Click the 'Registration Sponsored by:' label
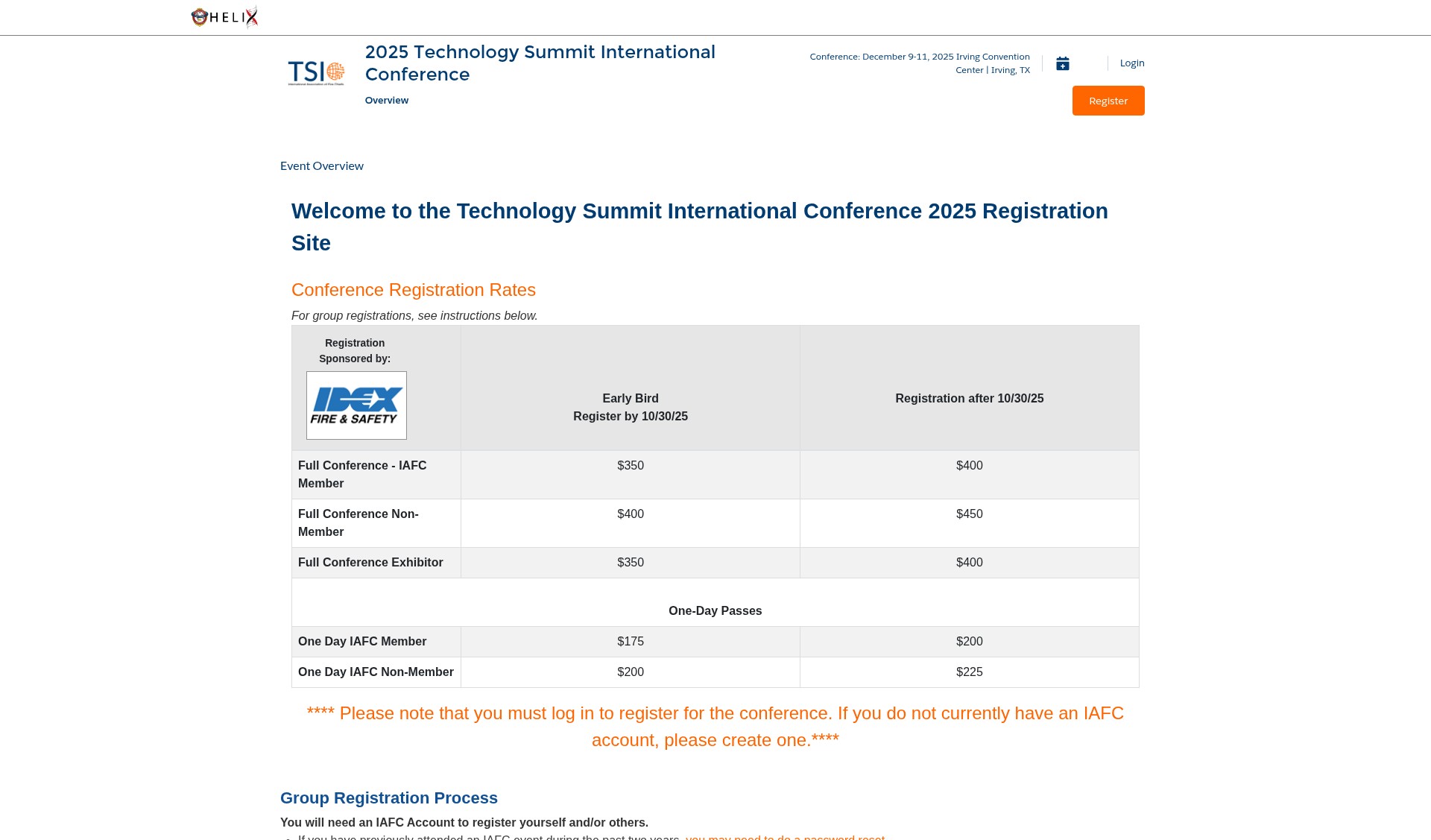The image size is (1431, 840). (x=355, y=351)
